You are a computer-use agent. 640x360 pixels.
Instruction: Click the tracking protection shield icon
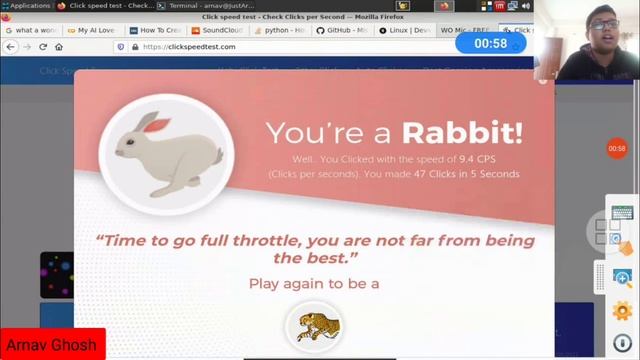click(121, 47)
